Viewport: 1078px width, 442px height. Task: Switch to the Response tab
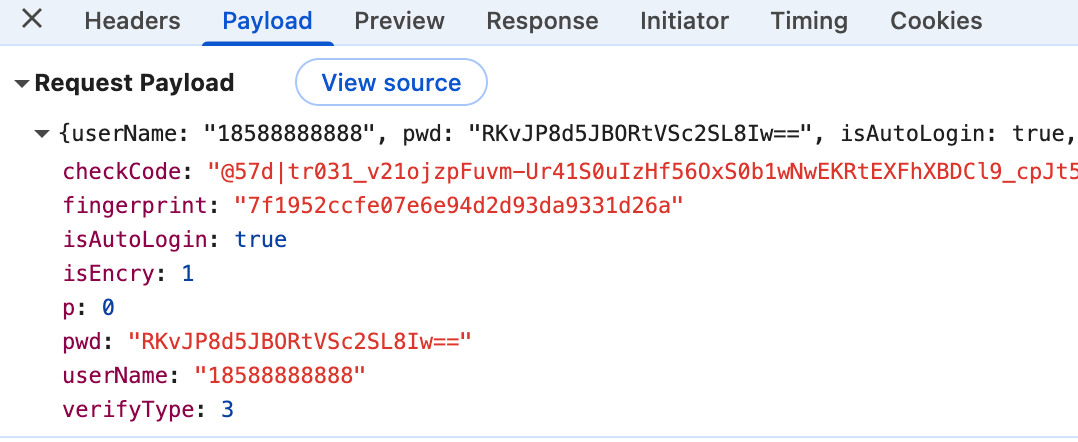coord(542,21)
